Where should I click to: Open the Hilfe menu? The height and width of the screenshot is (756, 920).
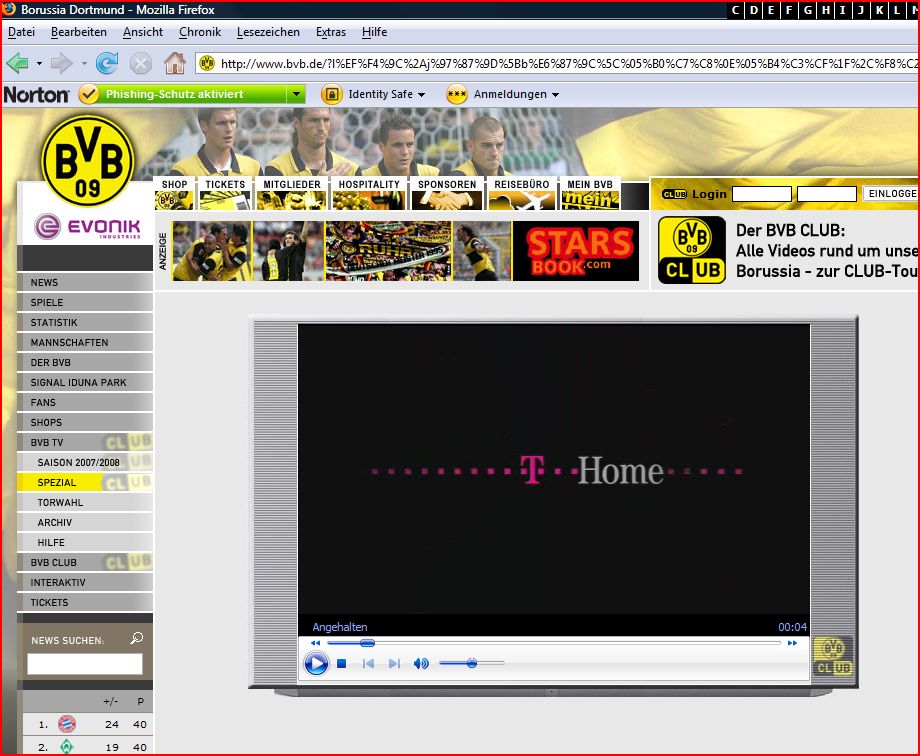point(374,32)
